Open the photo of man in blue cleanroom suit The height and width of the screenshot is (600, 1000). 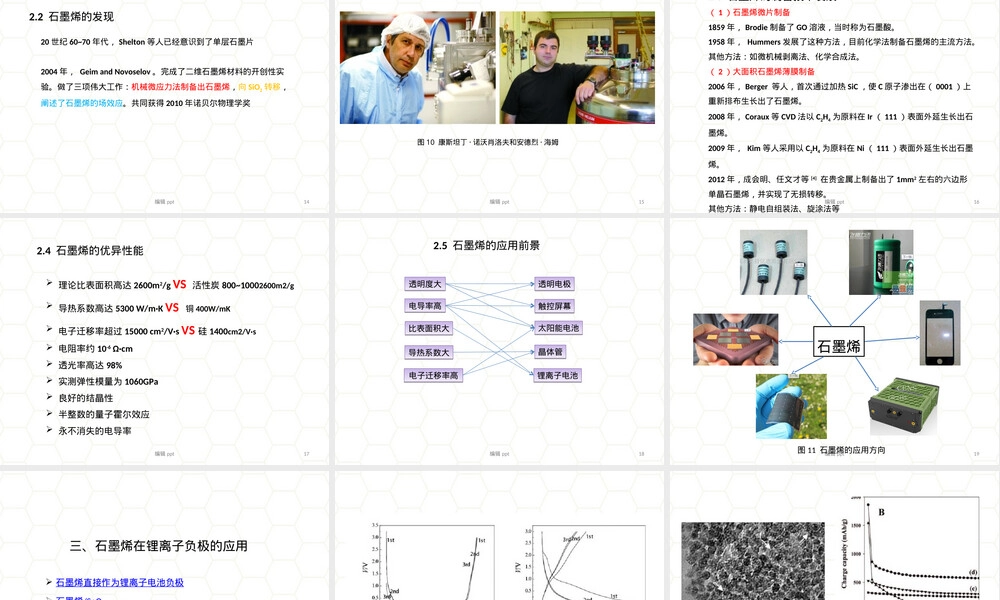[x=418, y=68]
